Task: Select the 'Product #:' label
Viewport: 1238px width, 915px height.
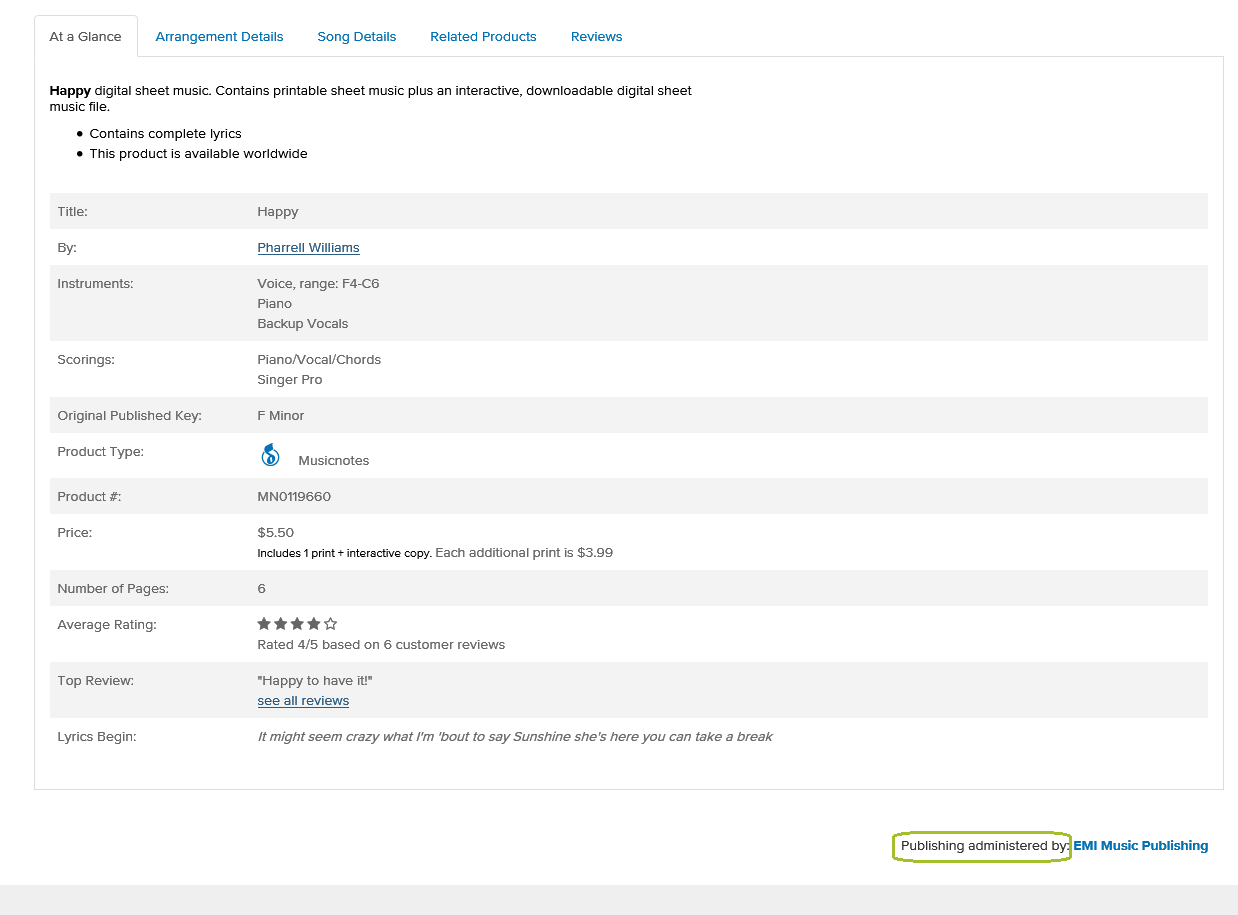Action: coord(89,497)
